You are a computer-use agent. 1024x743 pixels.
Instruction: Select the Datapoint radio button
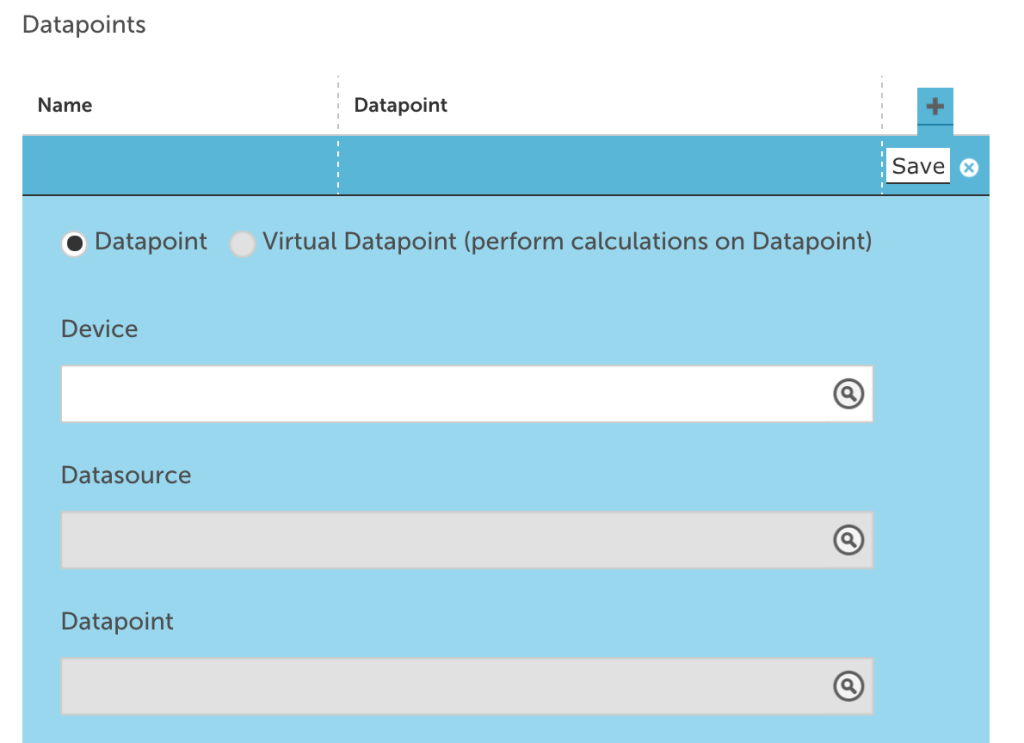(x=74, y=243)
